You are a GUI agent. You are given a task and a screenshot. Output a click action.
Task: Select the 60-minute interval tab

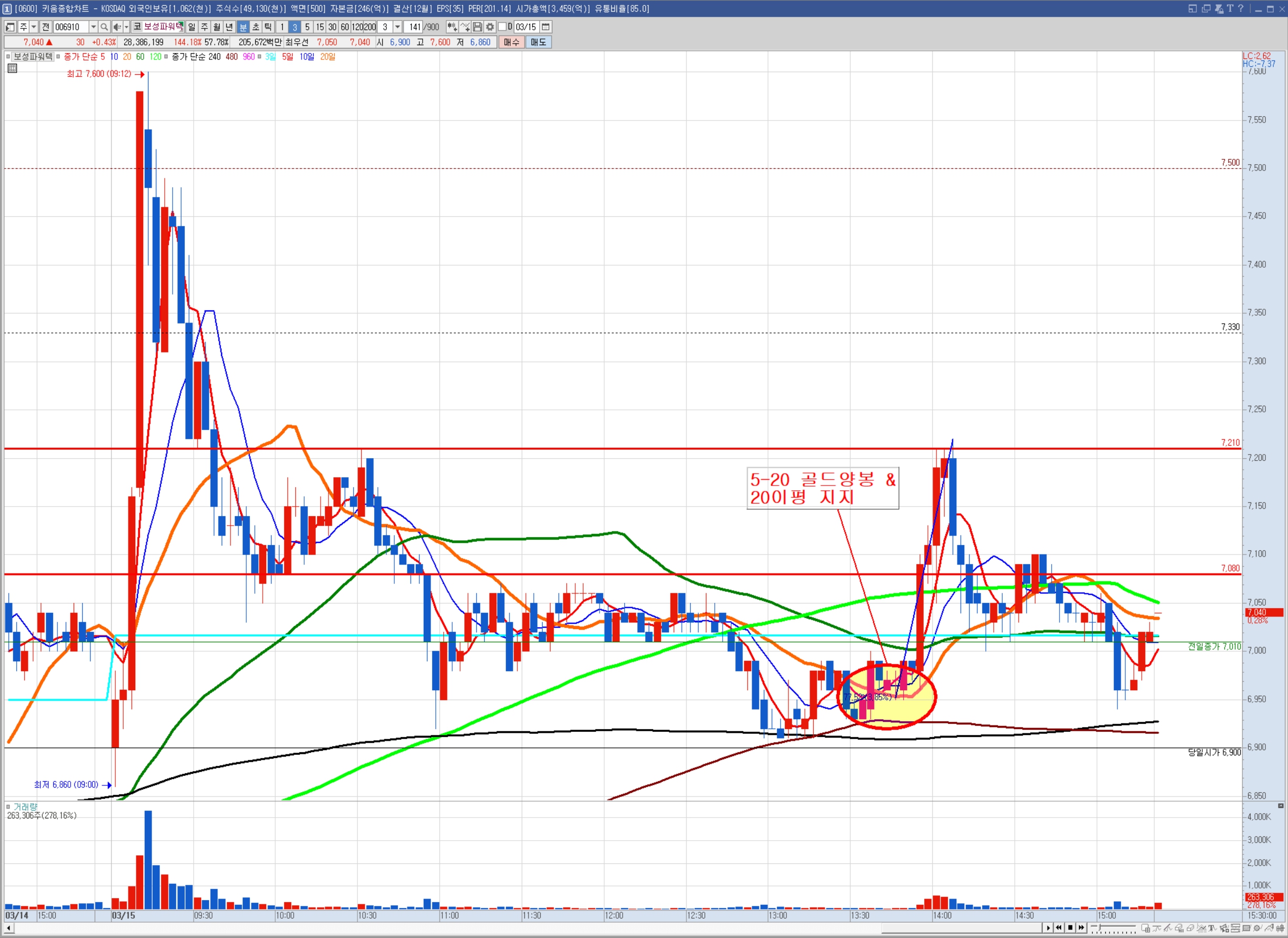click(x=345, y=27)
